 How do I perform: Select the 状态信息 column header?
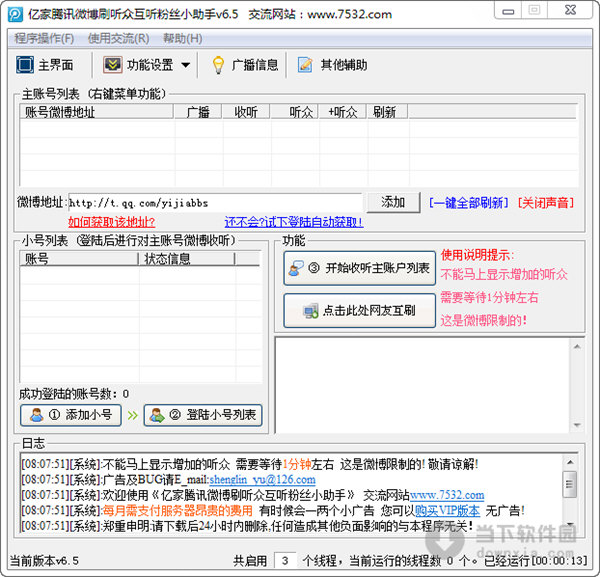point(187,259)
